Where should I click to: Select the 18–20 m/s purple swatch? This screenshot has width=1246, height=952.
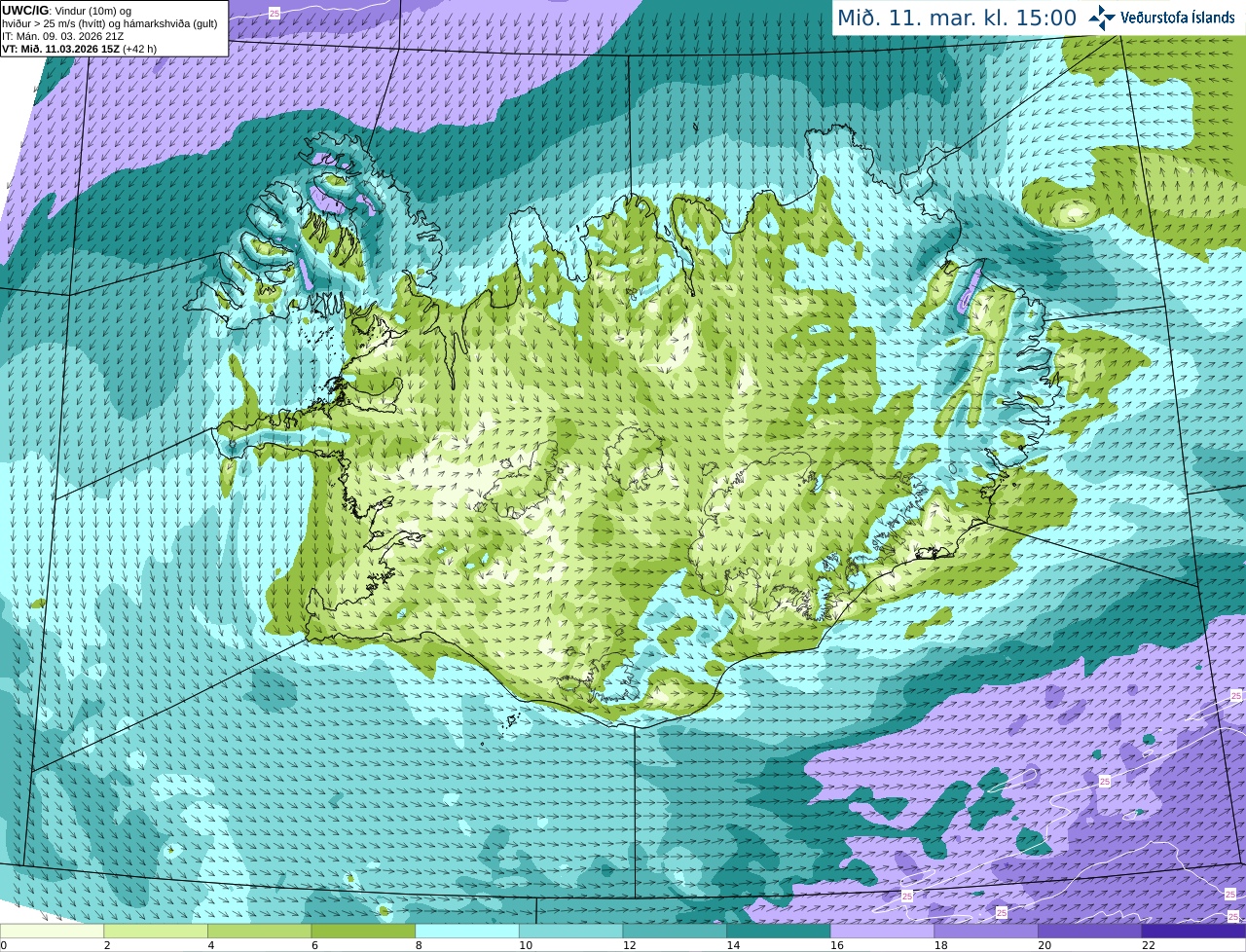pos(986,932)
